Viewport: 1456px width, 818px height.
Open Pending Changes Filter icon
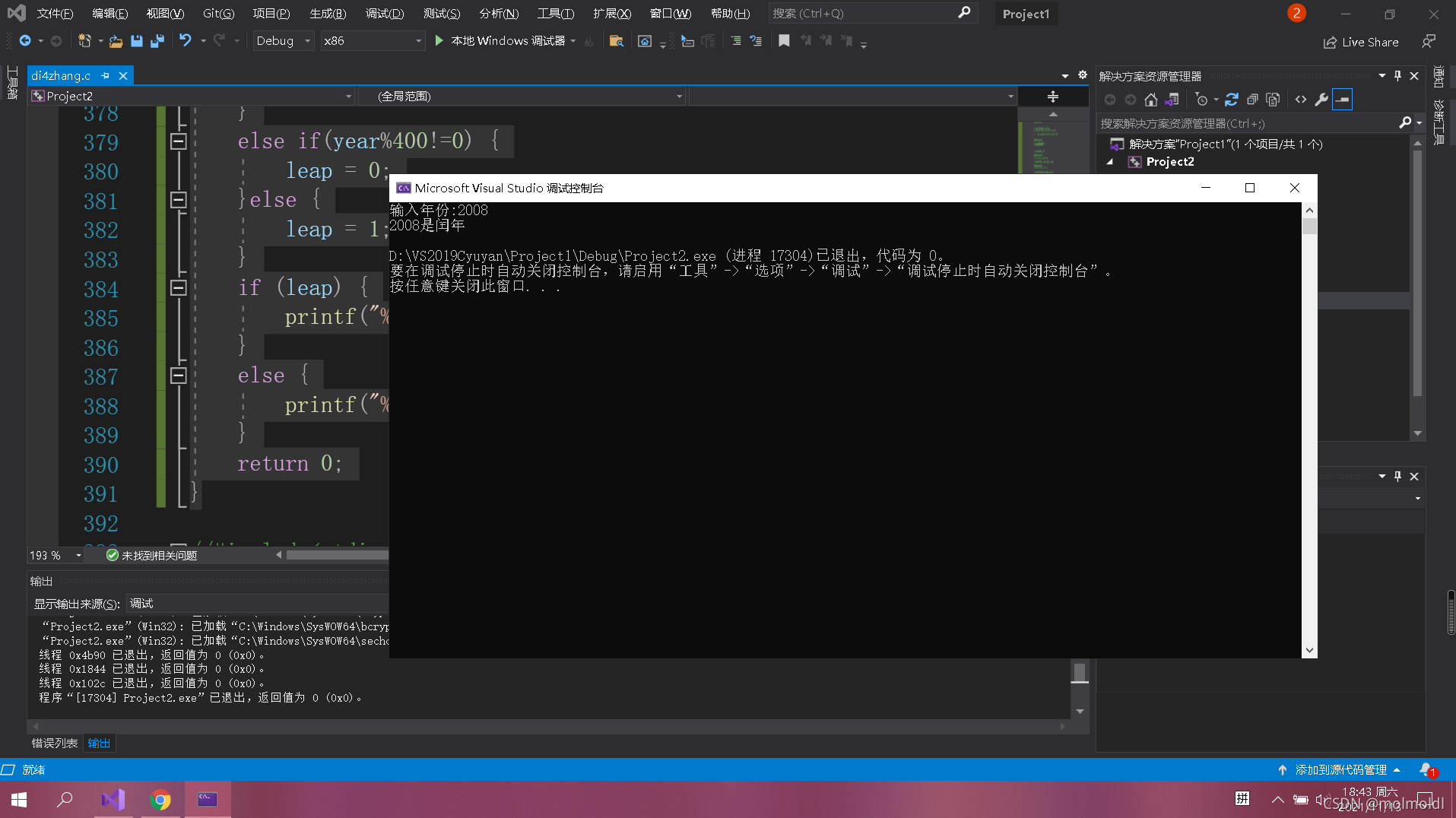tap(1201, 100)
